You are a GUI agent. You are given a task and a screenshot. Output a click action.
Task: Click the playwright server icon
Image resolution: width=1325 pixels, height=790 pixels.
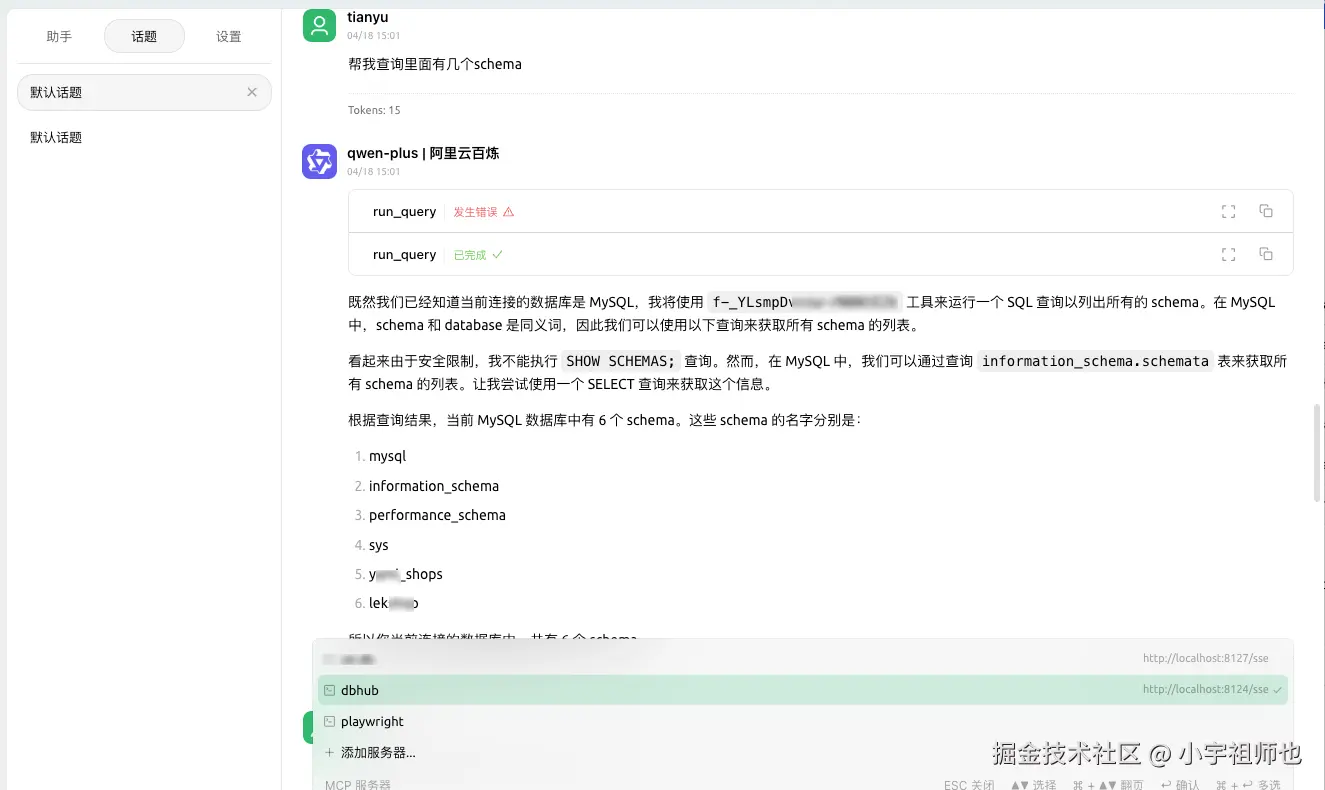pos(329,721)
